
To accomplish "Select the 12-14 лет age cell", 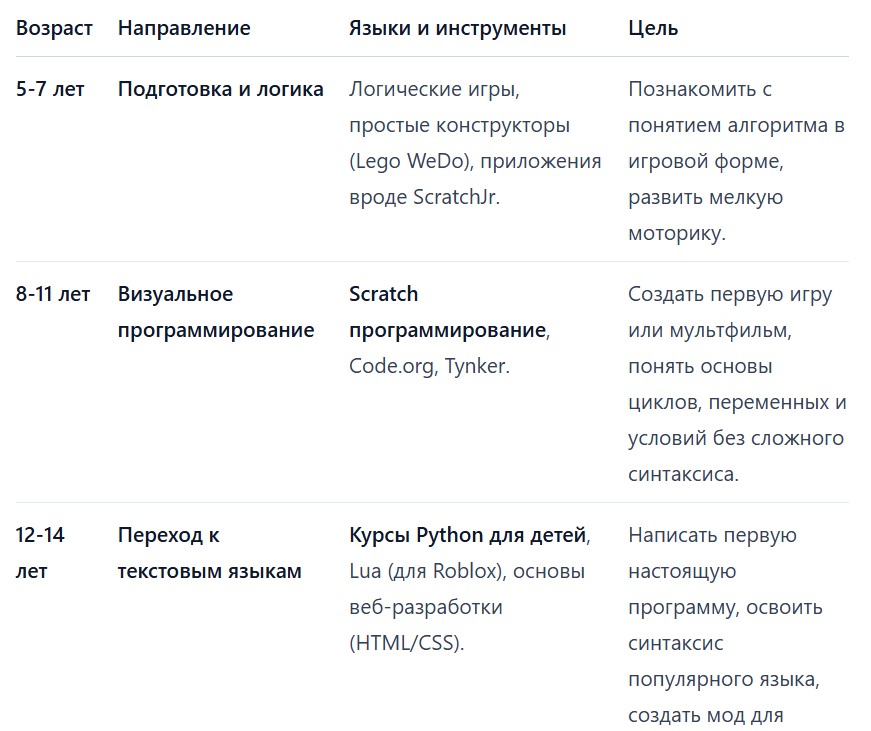I will tap(40, 553).
